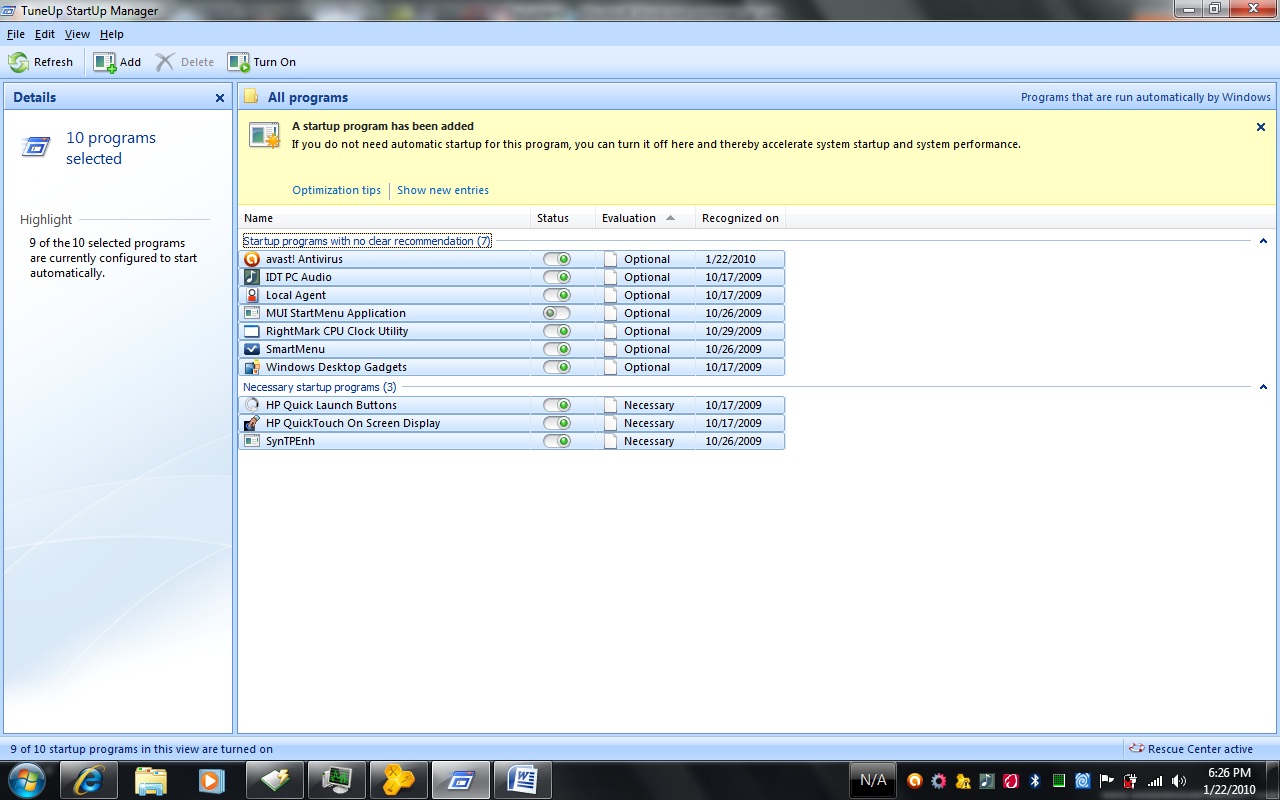Click the SmartMenu row icon
Viewport: 1280px width, 800px height.
(x=252, y=349)
